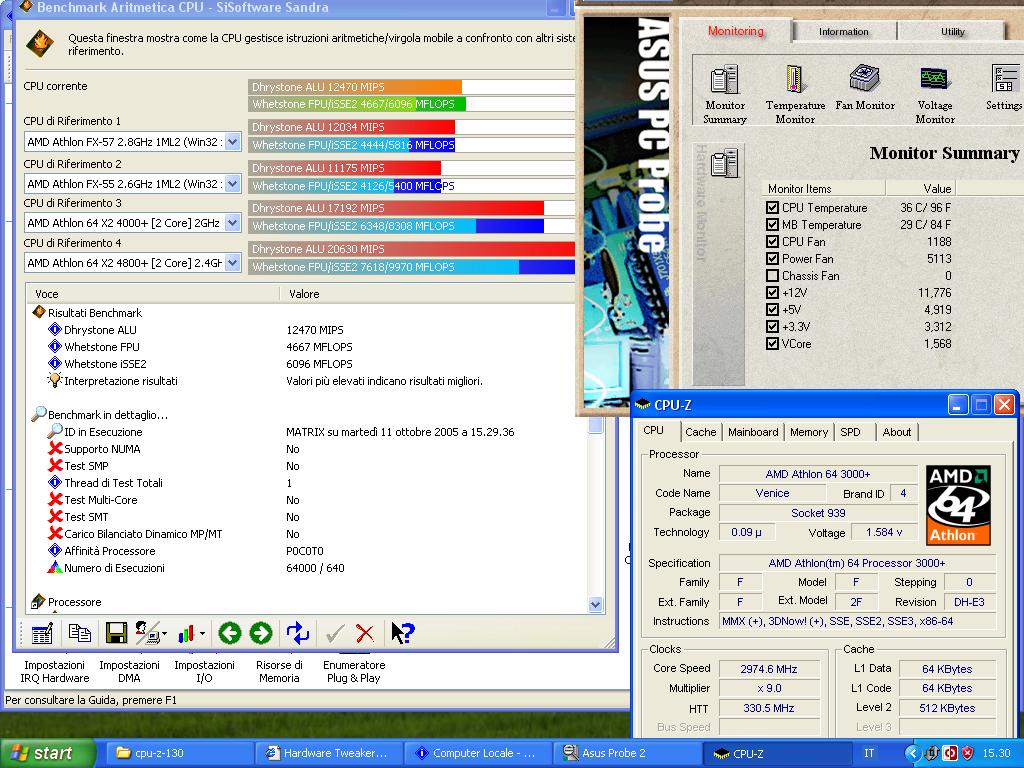Open user options toolbar dropdown arrow

click(x=164, y=633)
